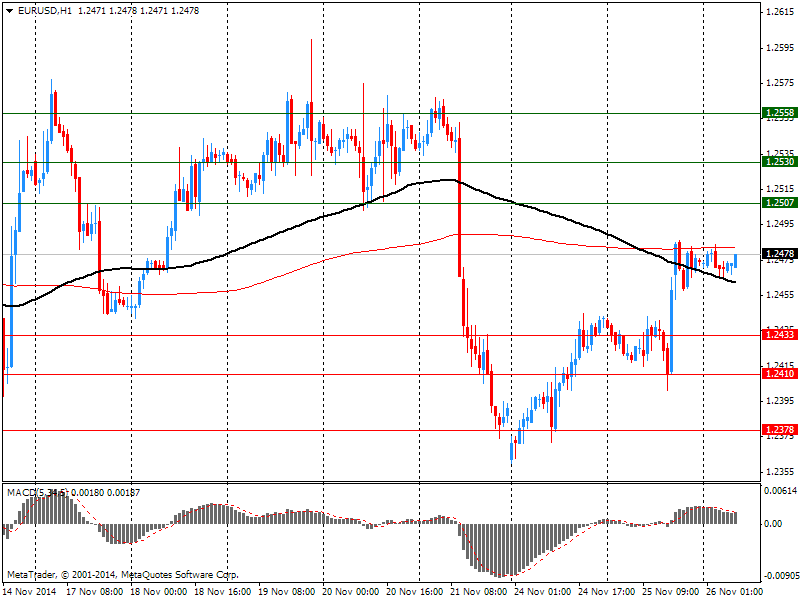Screen dimensions: 800x600
Task: Click the 26 Nov 01:00 time label
Action: (734, 592)
